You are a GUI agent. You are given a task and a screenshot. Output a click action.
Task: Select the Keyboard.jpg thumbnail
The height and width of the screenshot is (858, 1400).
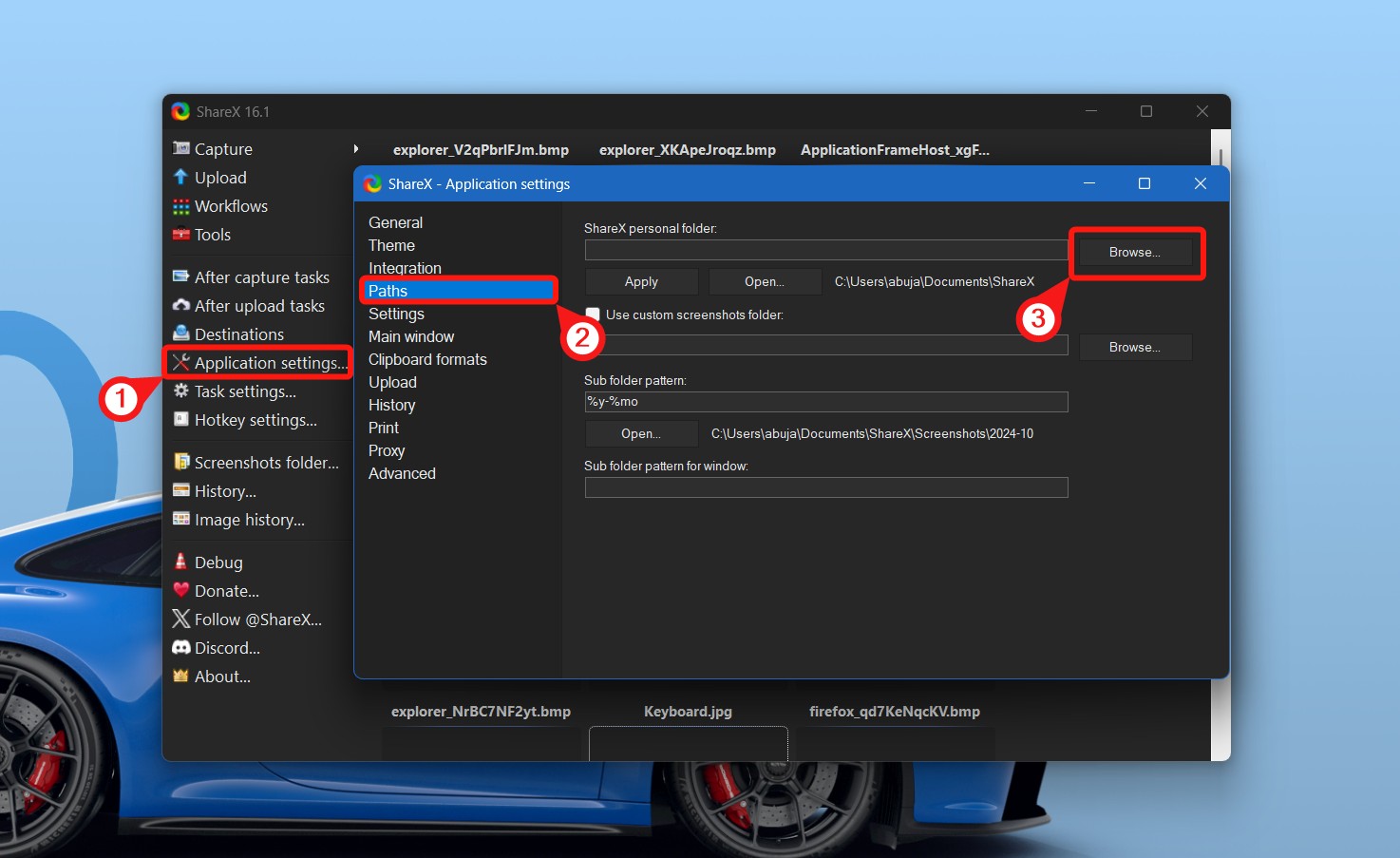(x=688, y=744)
